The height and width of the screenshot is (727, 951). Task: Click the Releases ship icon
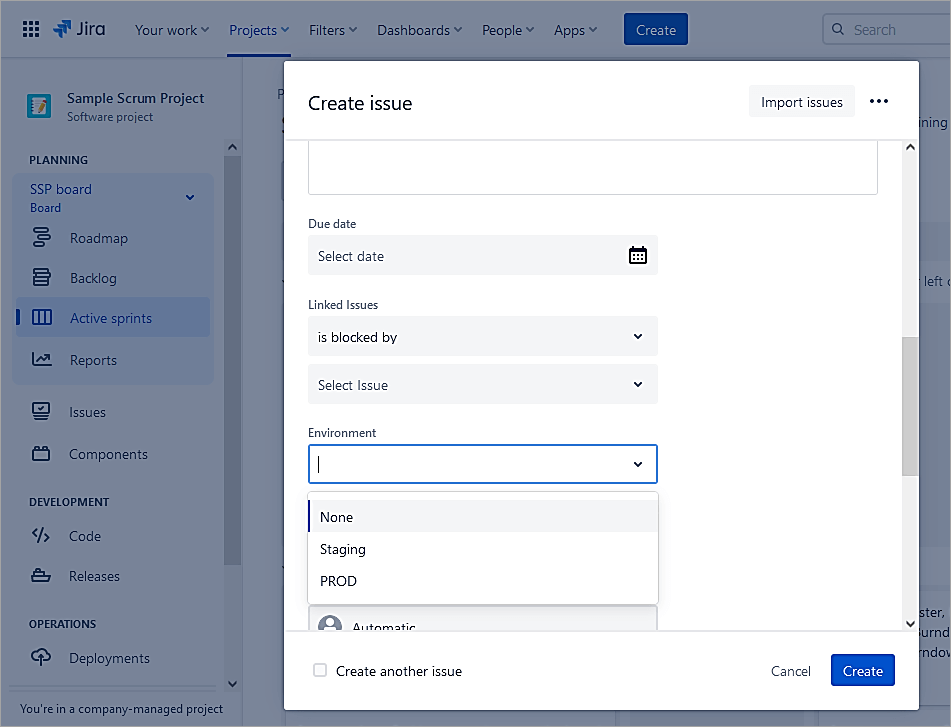coord(41,576)
